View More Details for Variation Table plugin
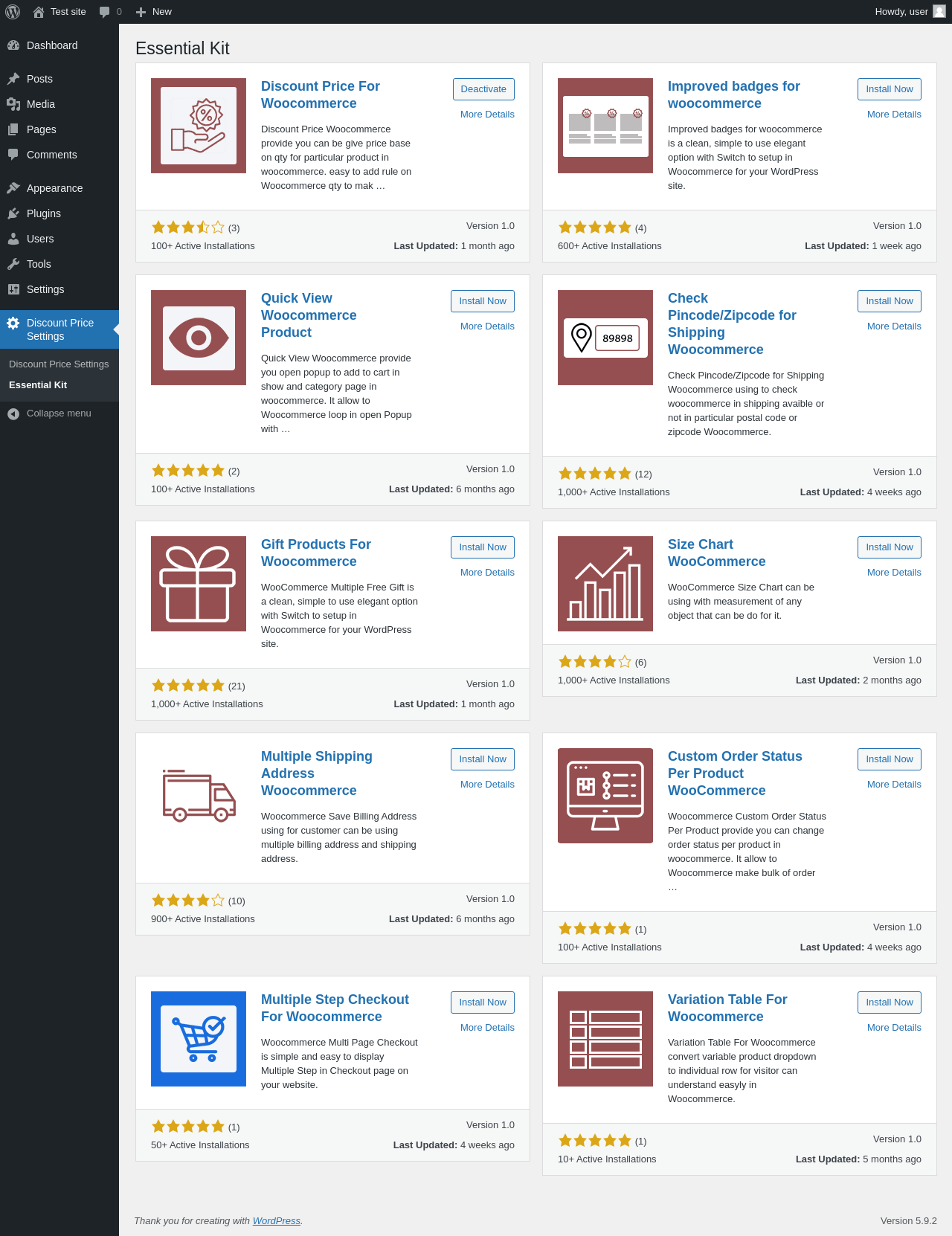The height and width of the screenshot is (1236, 952). coord(894,1028)
